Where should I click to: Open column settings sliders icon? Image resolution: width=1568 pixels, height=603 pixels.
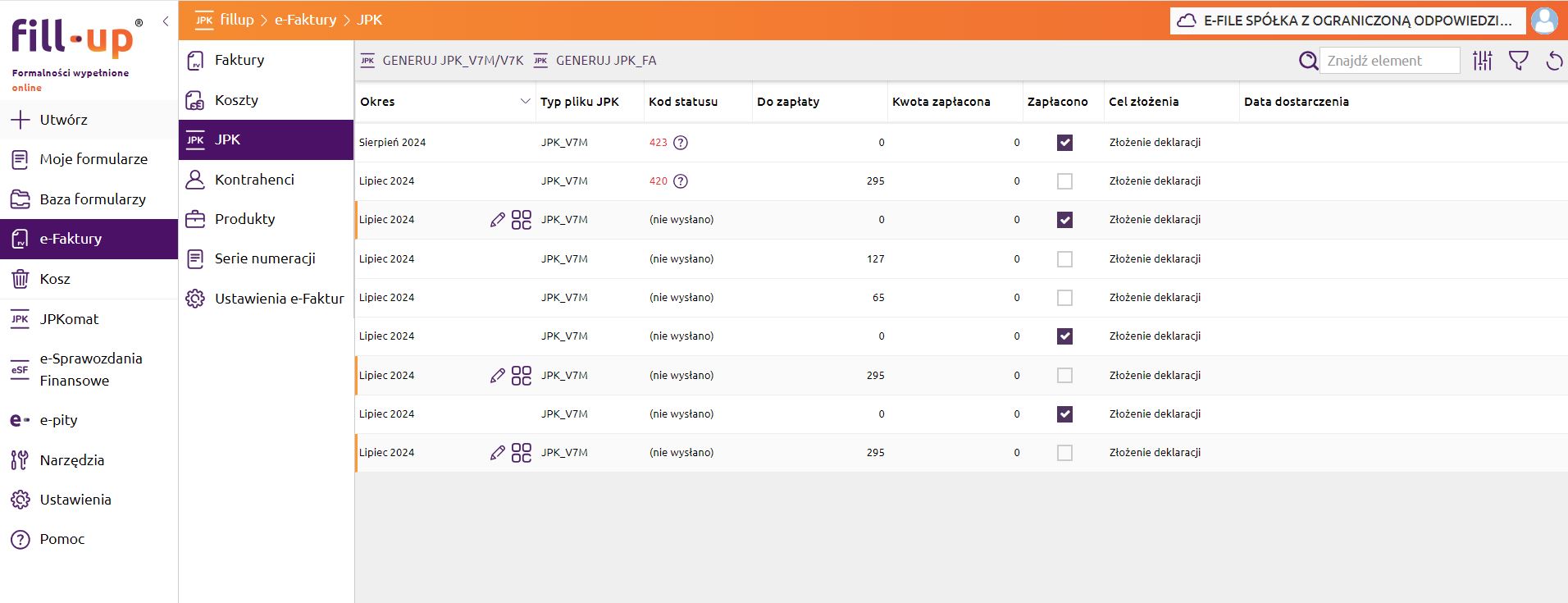[1482, 61]
